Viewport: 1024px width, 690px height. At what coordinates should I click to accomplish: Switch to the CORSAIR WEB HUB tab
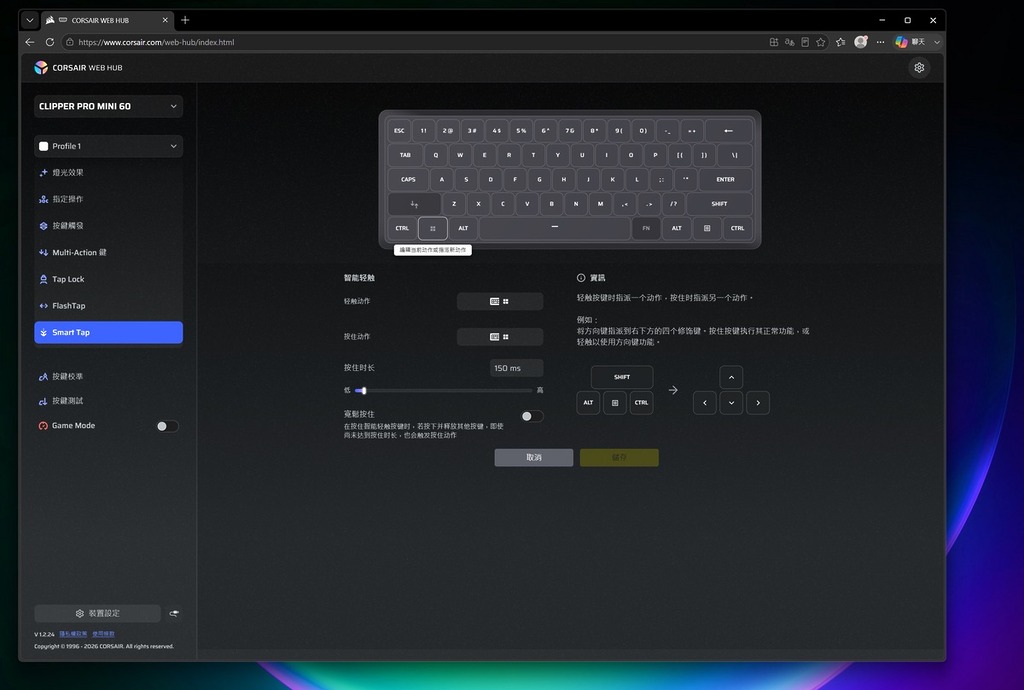(x=108, y=20)
